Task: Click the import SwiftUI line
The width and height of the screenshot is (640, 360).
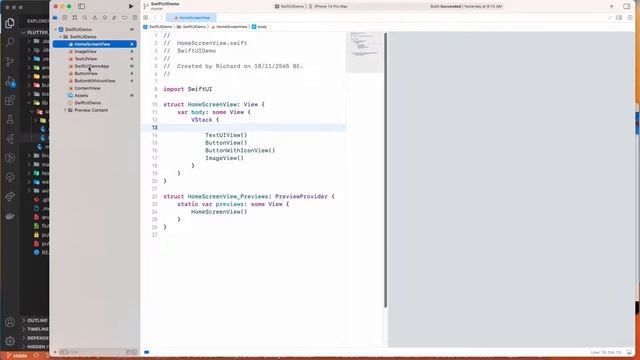Action: 187,89
